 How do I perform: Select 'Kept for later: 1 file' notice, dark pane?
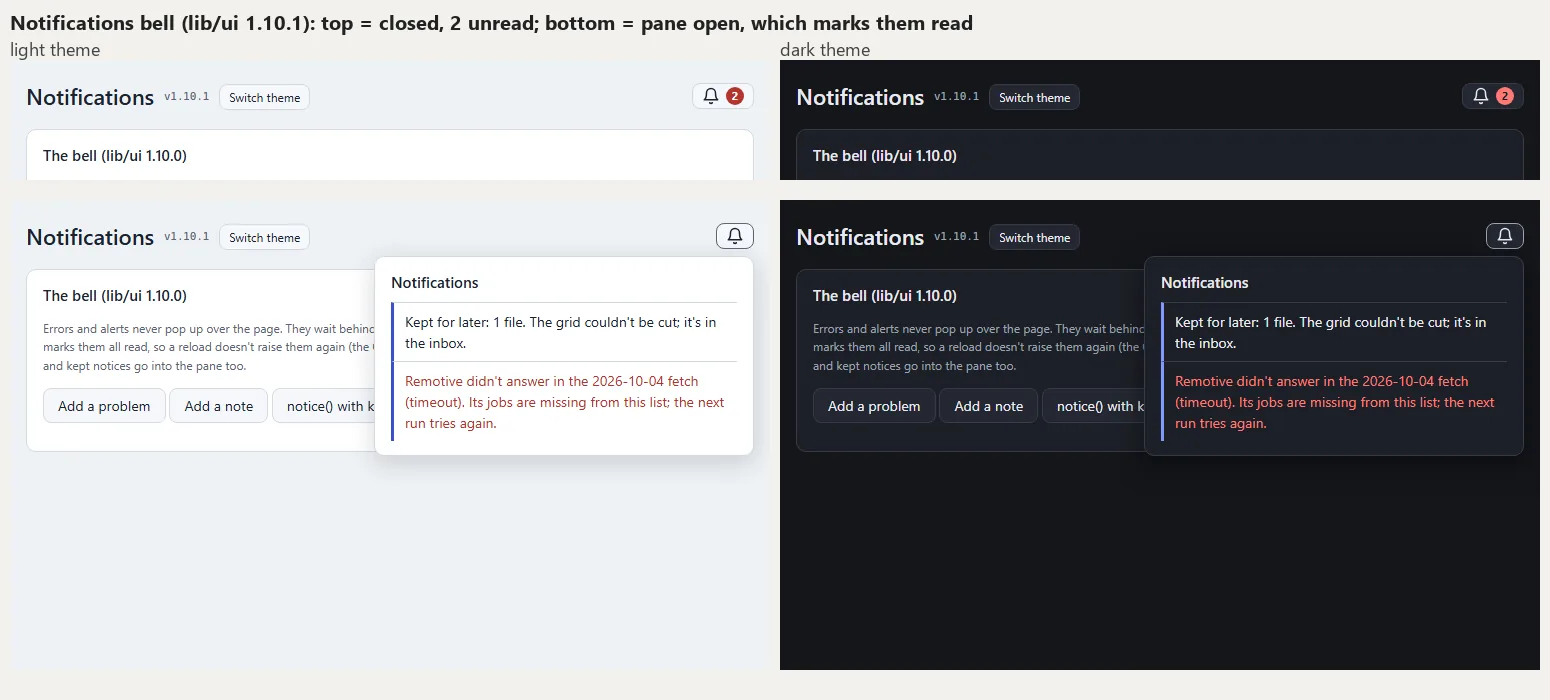pyautogui.click(x=1334, y=332)
